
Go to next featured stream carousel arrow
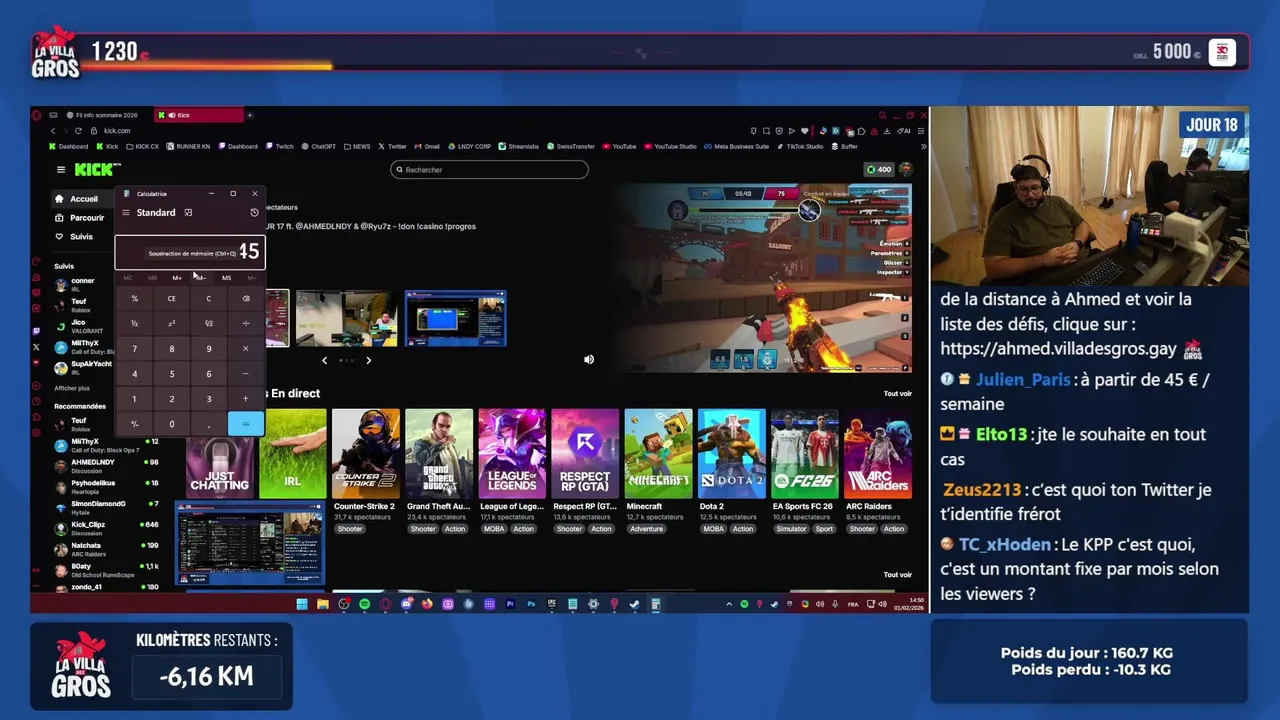[x=368, y=360]
